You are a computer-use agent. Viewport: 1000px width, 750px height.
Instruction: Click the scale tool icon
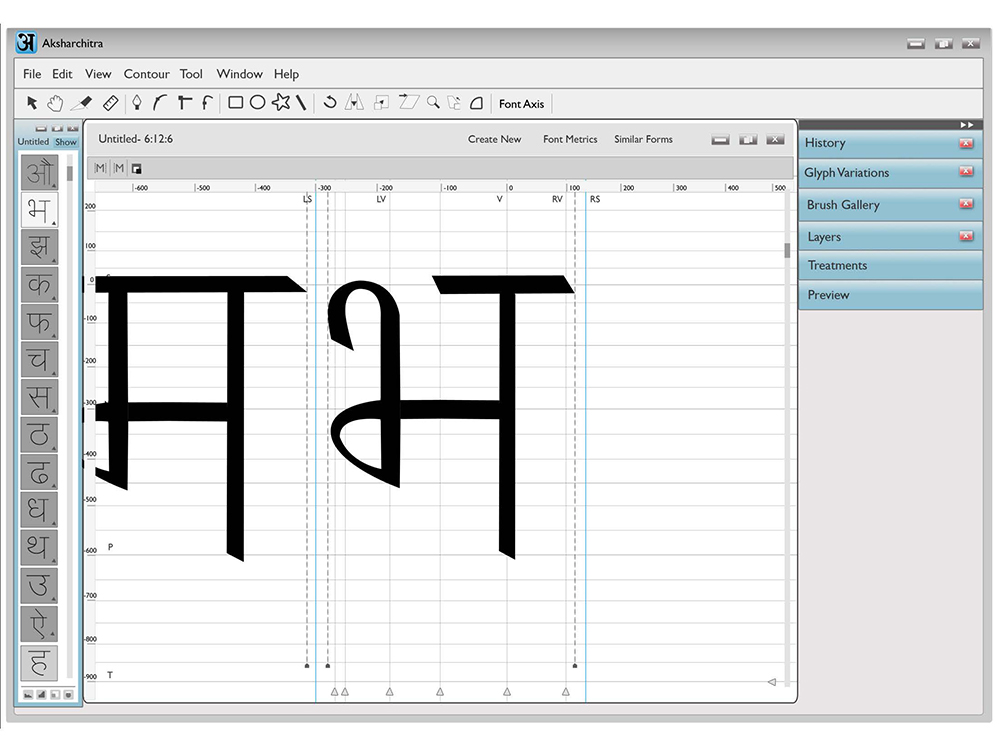click(381, 103)
